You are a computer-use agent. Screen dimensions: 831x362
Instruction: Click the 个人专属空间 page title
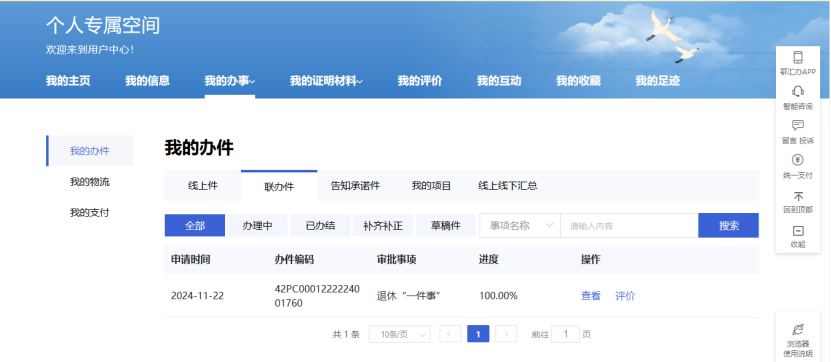coord(103,25)
